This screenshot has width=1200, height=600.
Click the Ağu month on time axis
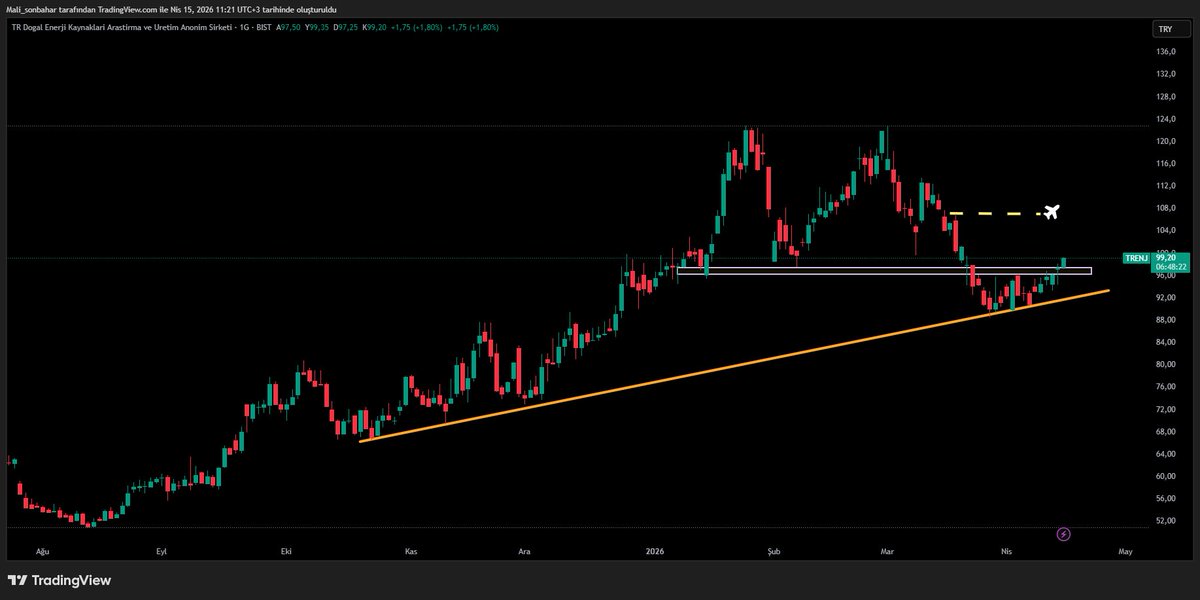pos(42,550)
